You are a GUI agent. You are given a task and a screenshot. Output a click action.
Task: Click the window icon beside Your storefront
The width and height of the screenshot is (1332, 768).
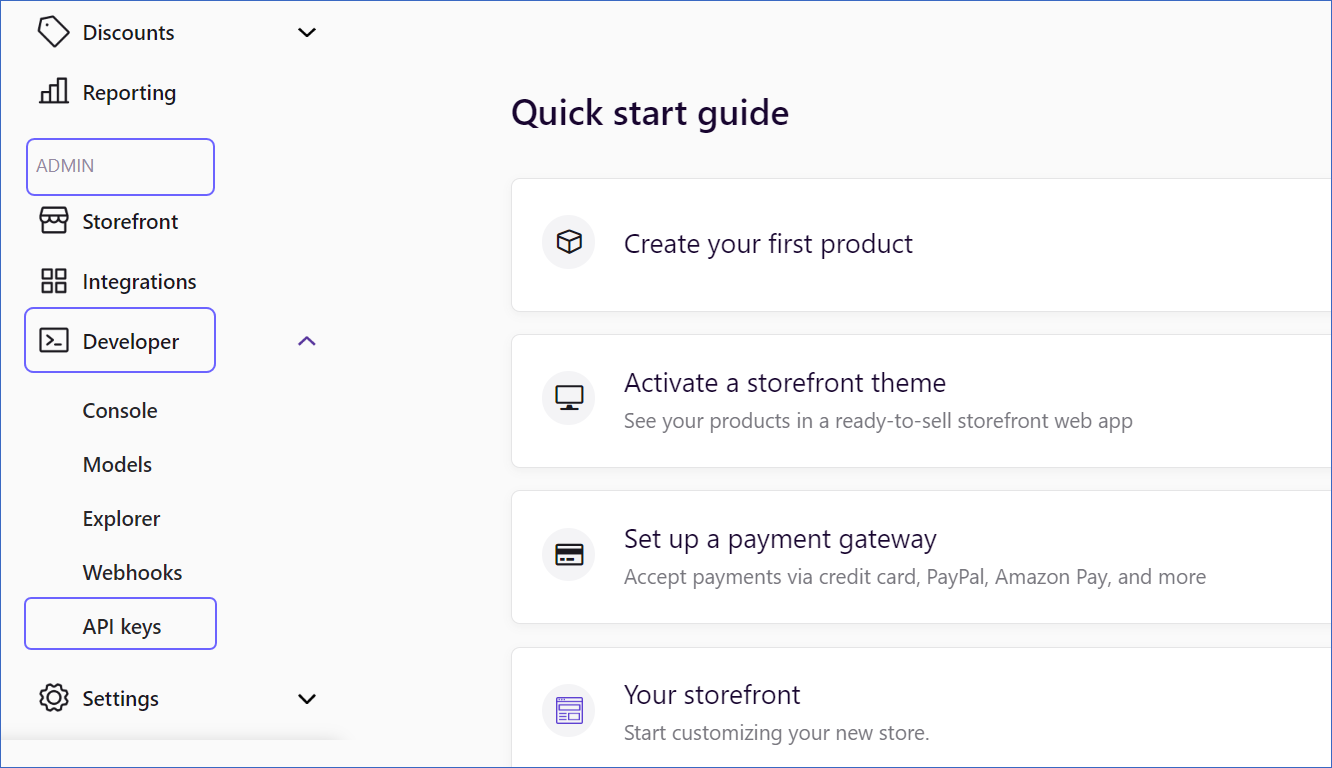pos(569,711)
